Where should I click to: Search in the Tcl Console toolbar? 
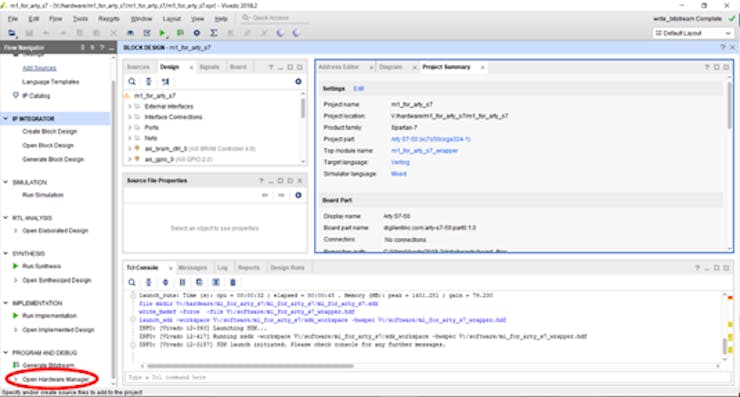pos(132,282)
